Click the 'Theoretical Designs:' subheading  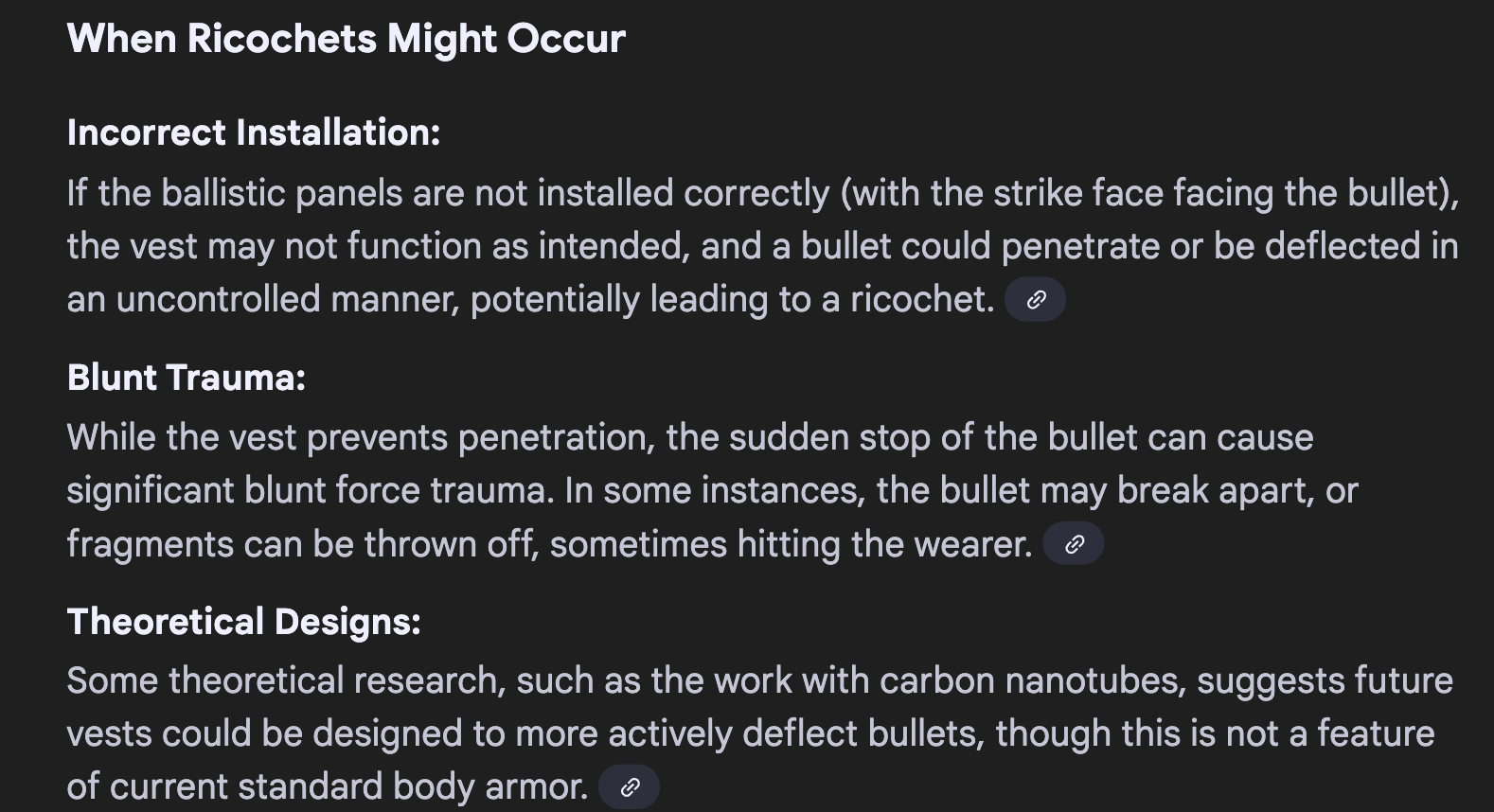pyautogui.click(x=244, y=622)
